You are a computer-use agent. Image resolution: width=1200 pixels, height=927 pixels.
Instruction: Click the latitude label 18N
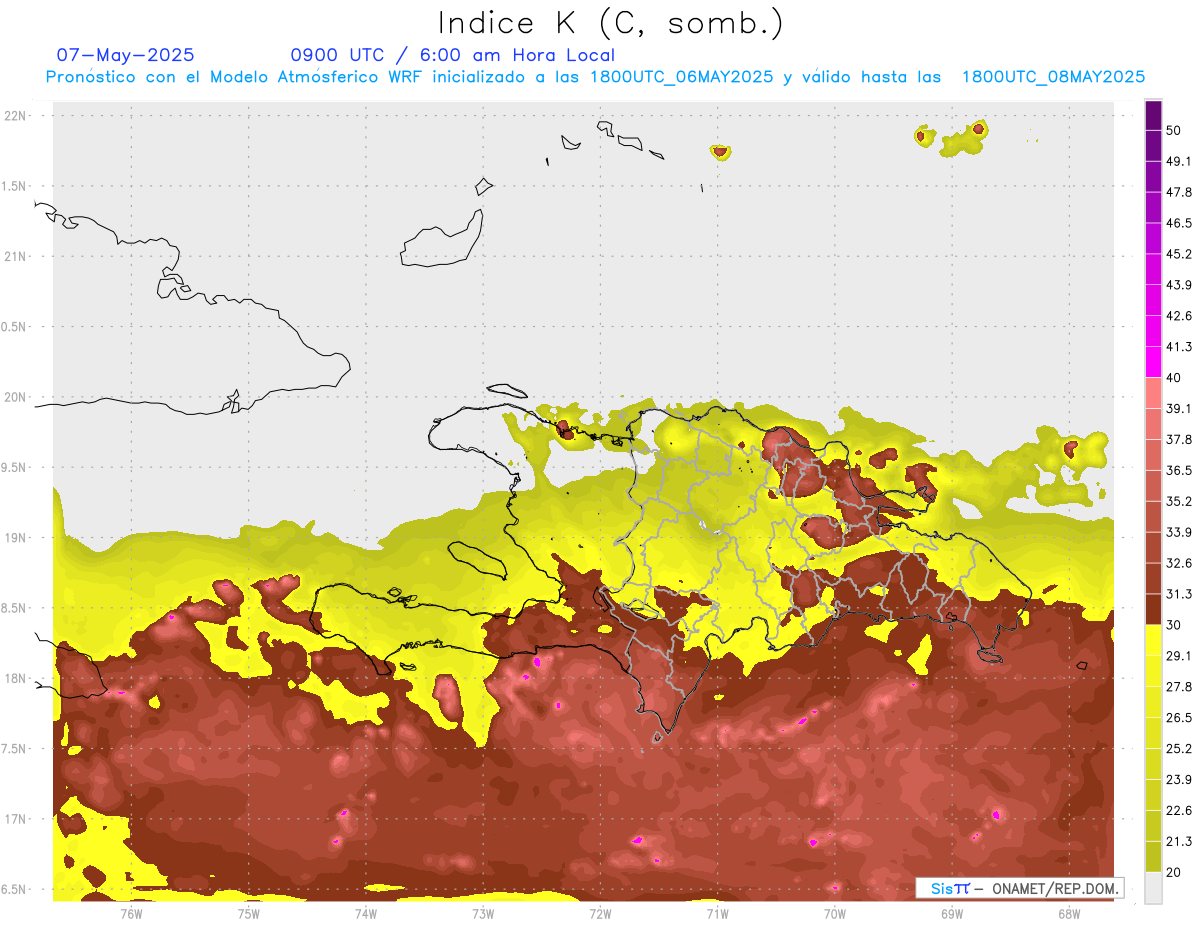pyautogui.click(x=16, y=679)
